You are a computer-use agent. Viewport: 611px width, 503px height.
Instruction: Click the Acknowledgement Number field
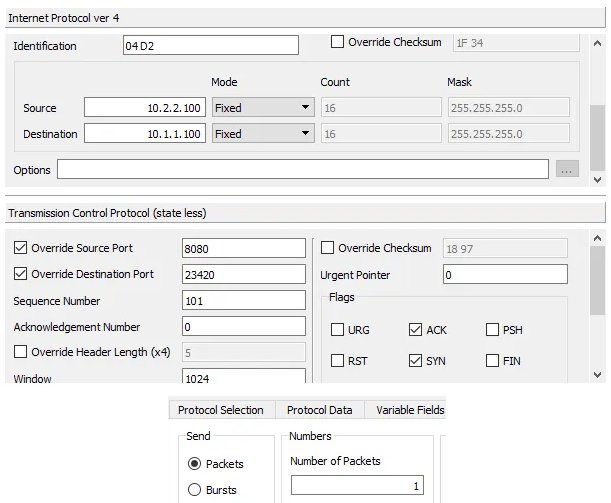point(244,327)
